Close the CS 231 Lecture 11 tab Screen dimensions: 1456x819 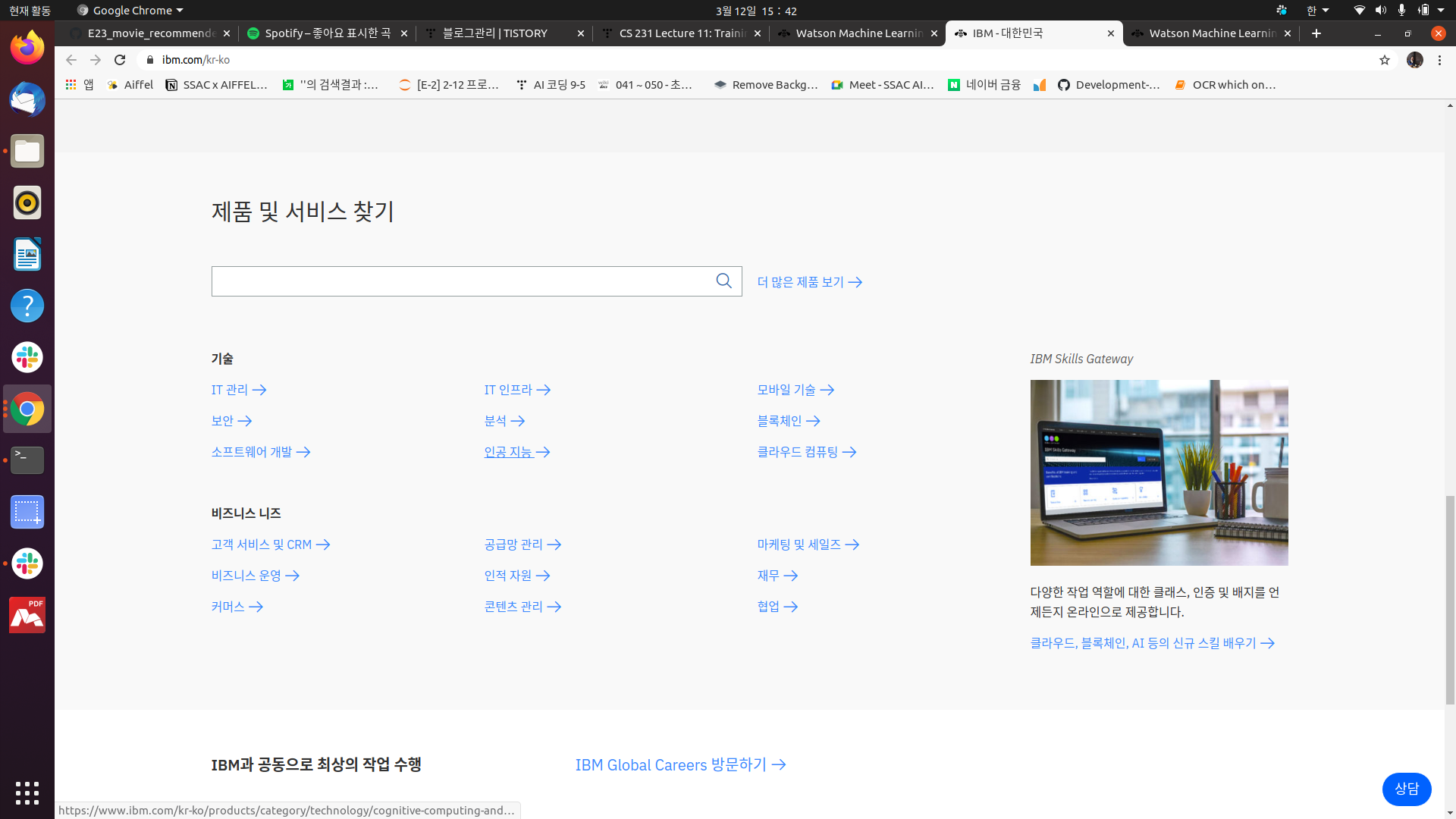758,33
